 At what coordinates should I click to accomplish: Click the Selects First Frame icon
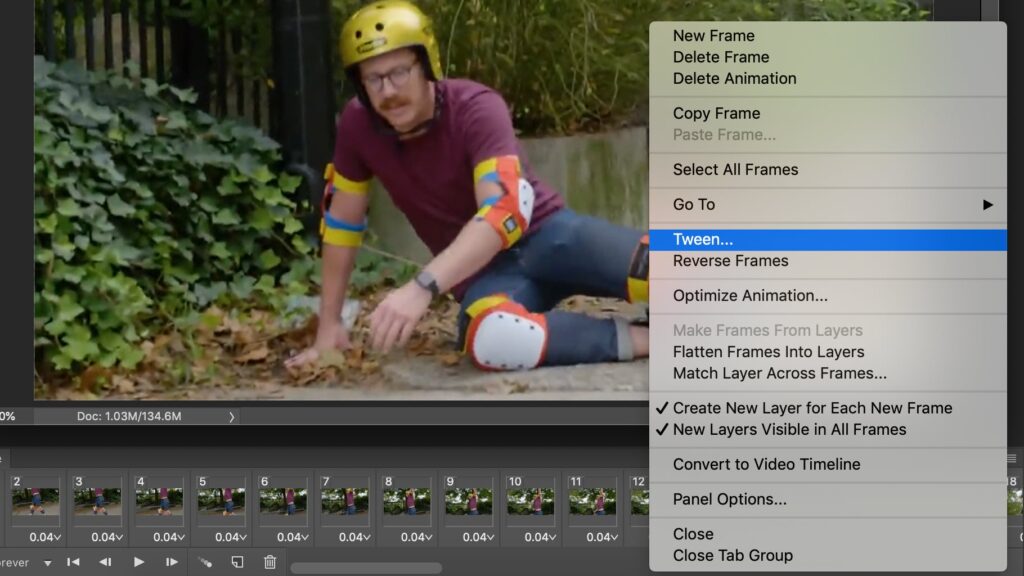tap(74, 562)
